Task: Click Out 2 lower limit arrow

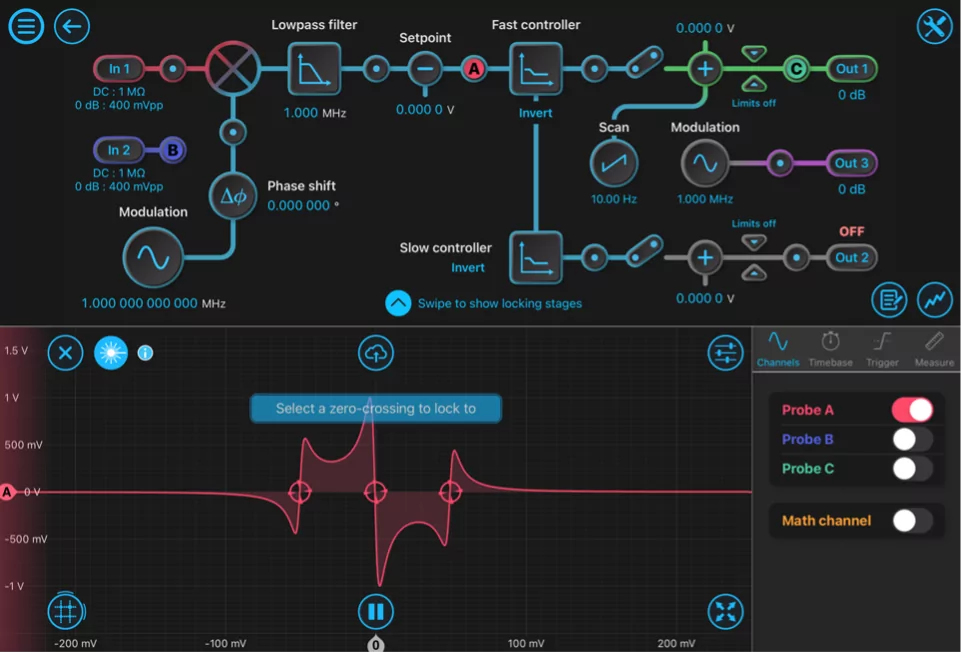Action: coord(753,273)
